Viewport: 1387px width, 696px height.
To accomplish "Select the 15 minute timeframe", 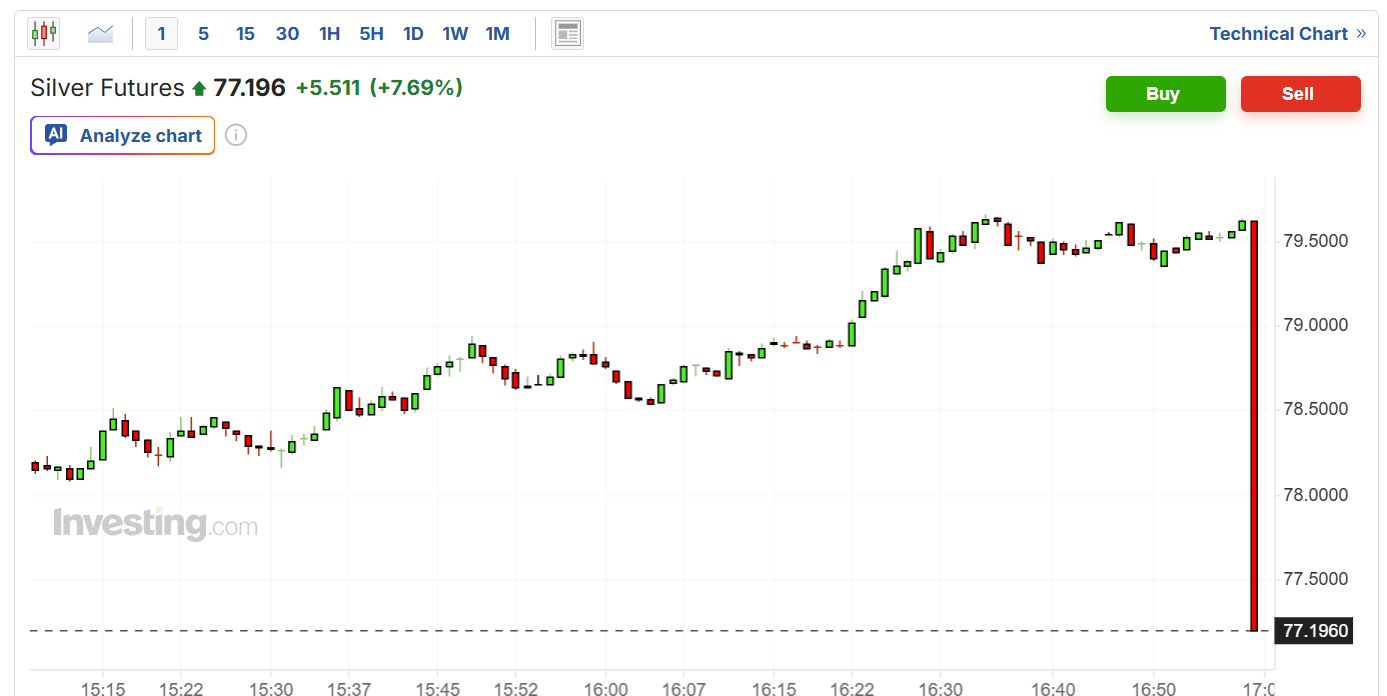I will (x=245, y=34).
